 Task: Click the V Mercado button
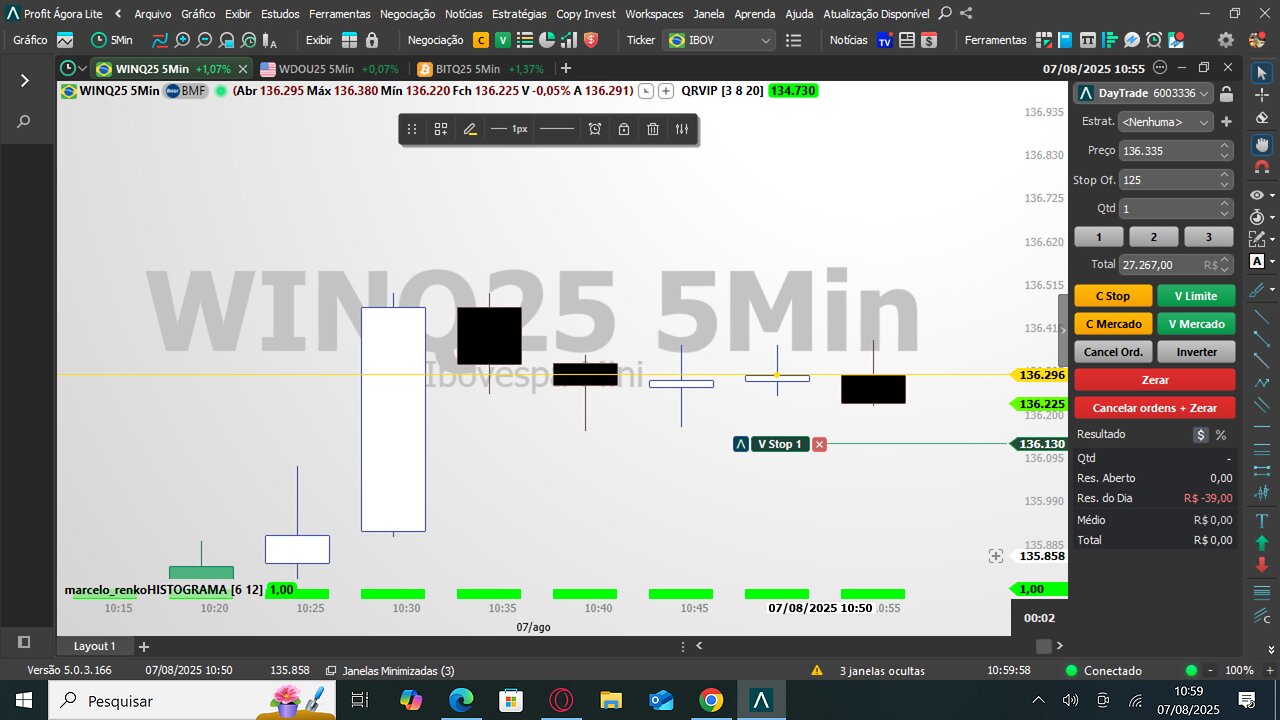1196,324
